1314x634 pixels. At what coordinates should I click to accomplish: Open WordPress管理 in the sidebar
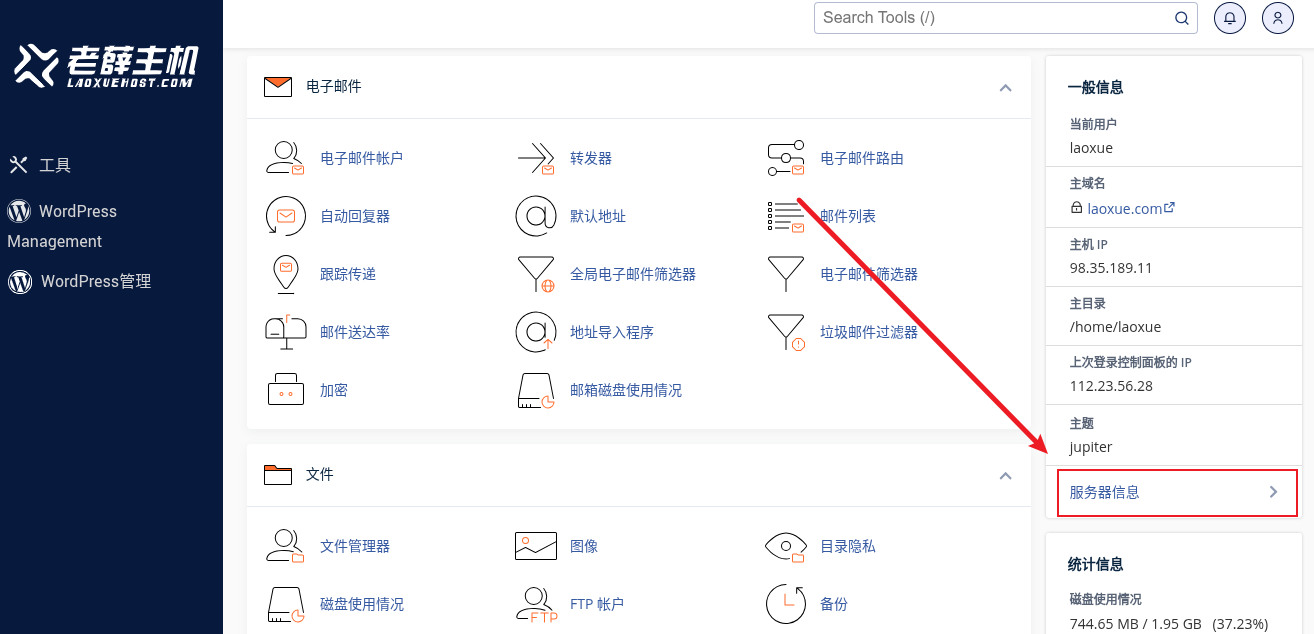click(95, 282)
